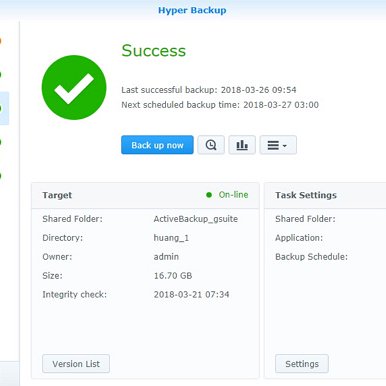Click the Next scheduled backup time line
386x386 pixels.
(220, 105)
